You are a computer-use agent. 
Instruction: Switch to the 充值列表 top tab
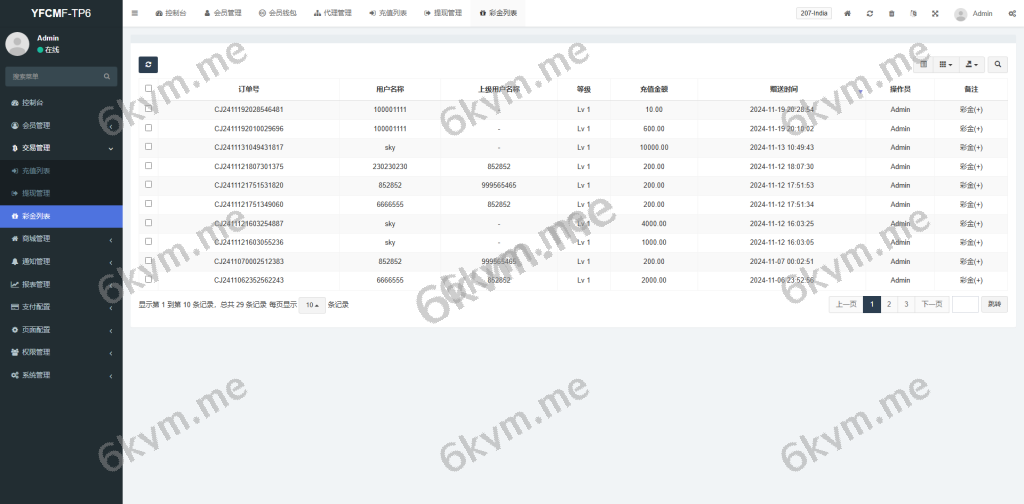(388, 13)
